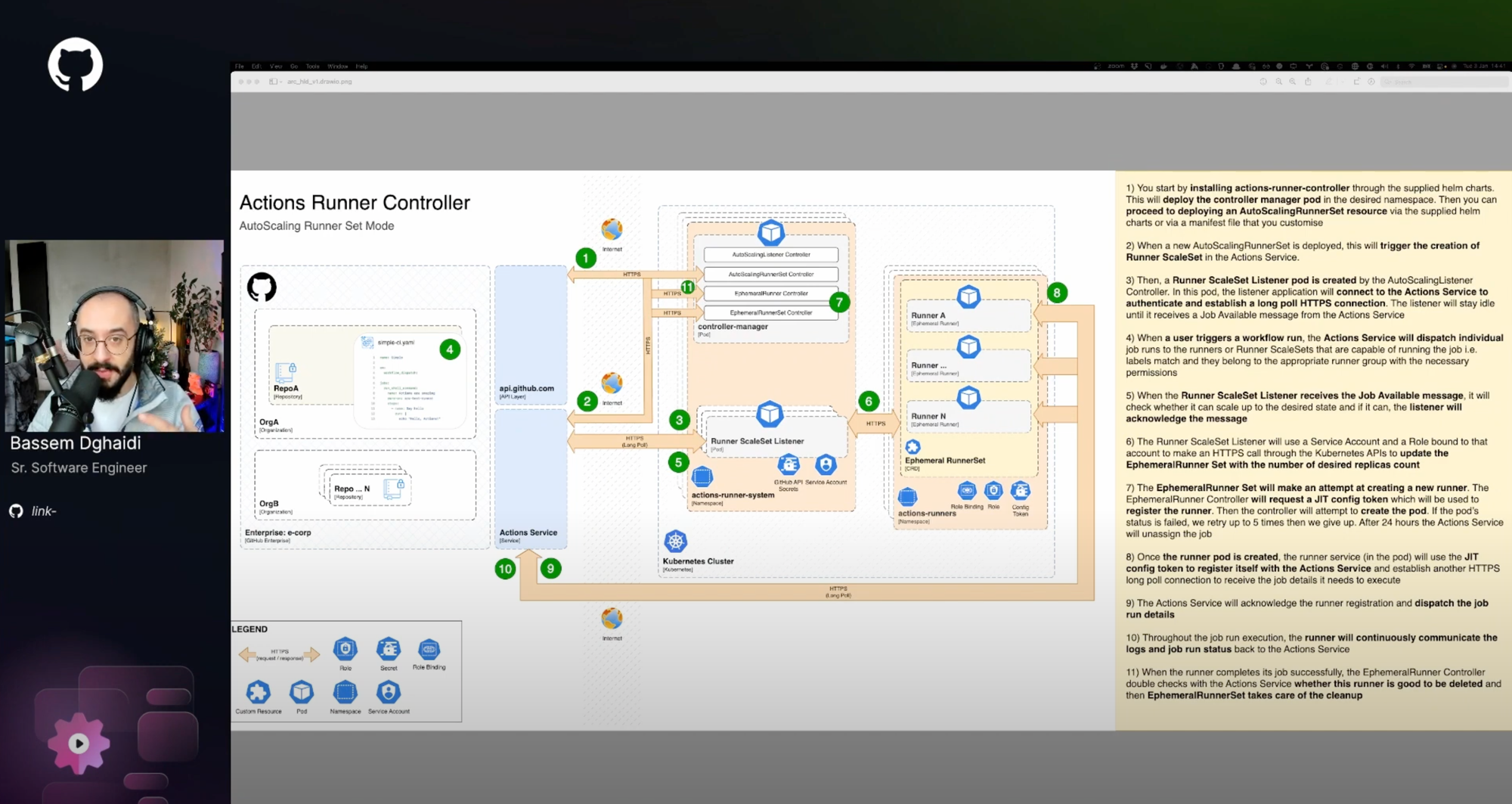Show the Markup toolbar icon
Screen dimensions: 1512x804
[1371, 82]
